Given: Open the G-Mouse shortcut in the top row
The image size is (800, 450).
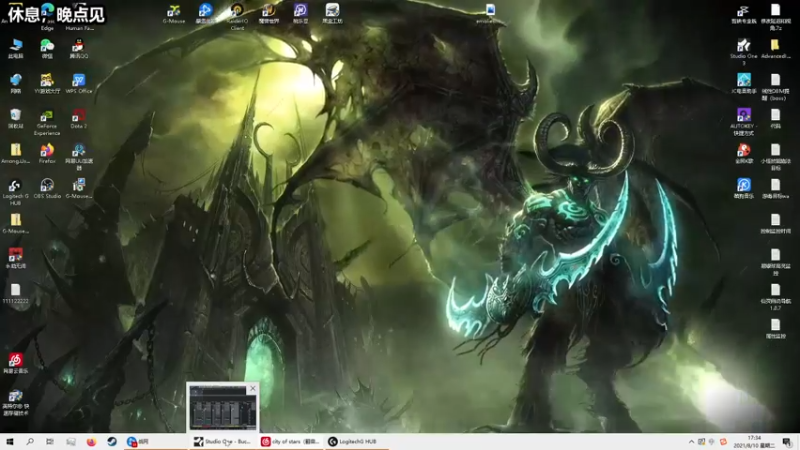Looking at the screenshot, I should (173, 14).
